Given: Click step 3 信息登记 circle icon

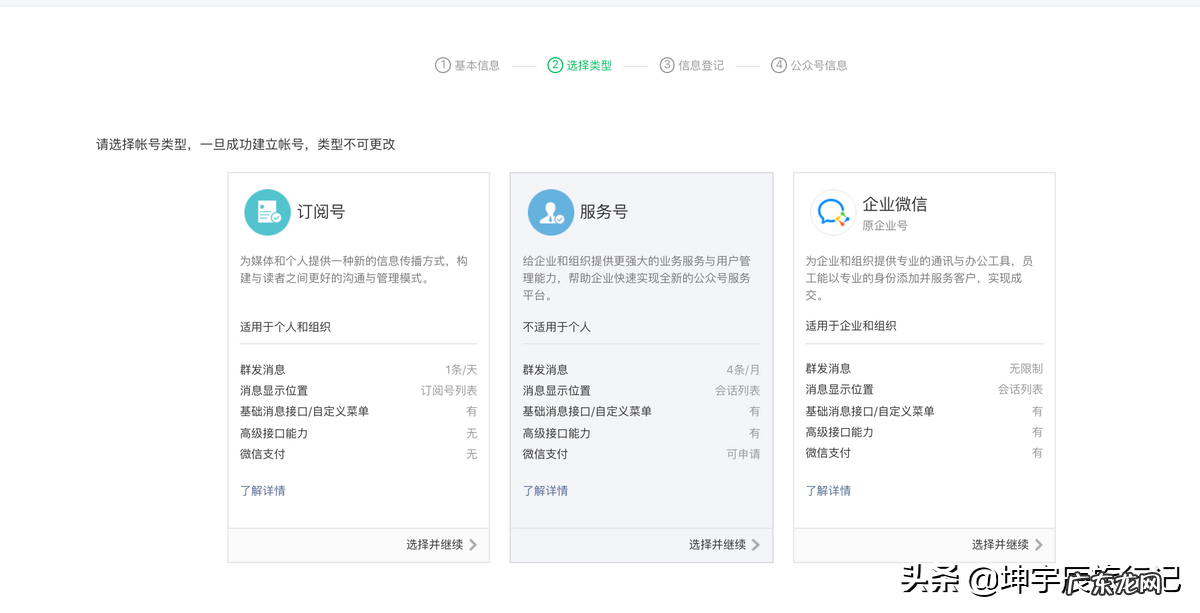Looking at the screenshot, I should click(665, 64).
